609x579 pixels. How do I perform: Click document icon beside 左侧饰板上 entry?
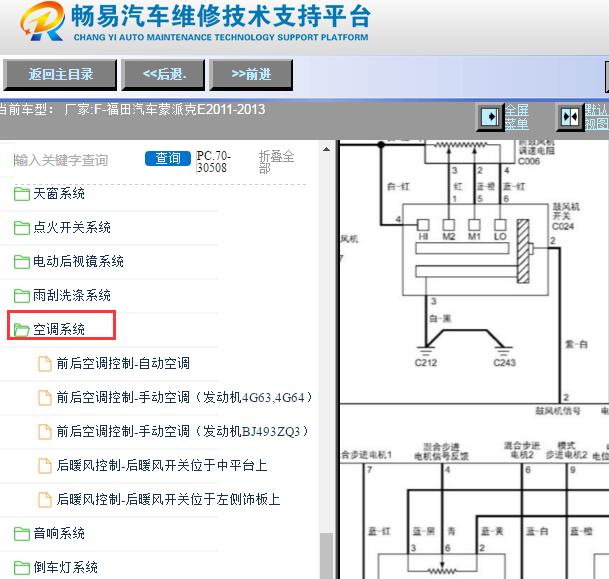tap(45, 500)
